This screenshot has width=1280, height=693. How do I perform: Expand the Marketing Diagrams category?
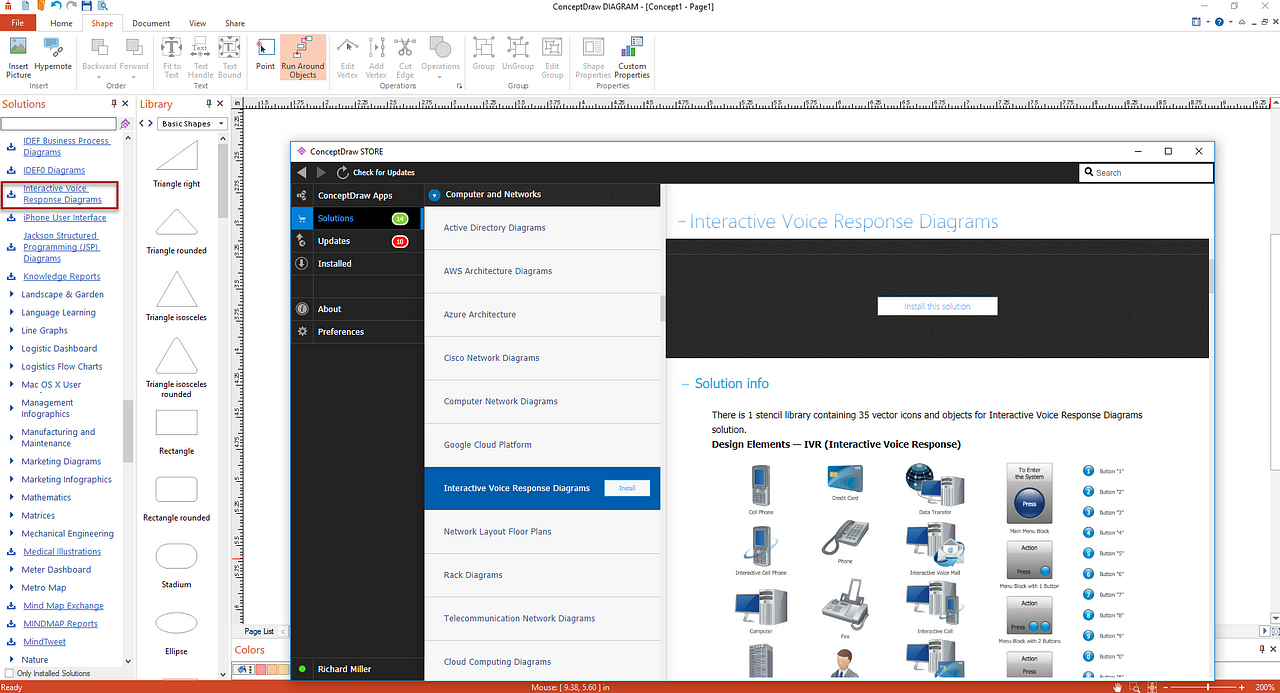pos(11,462)
